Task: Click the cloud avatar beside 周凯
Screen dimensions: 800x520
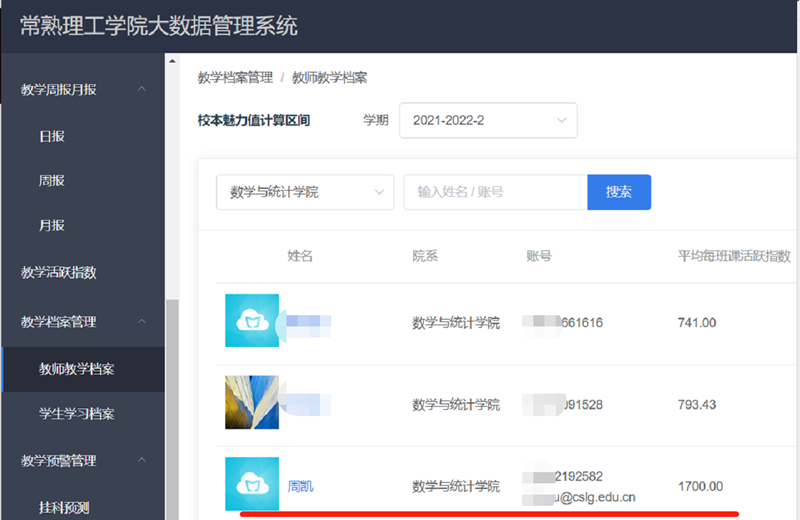Action: (252, 484)
